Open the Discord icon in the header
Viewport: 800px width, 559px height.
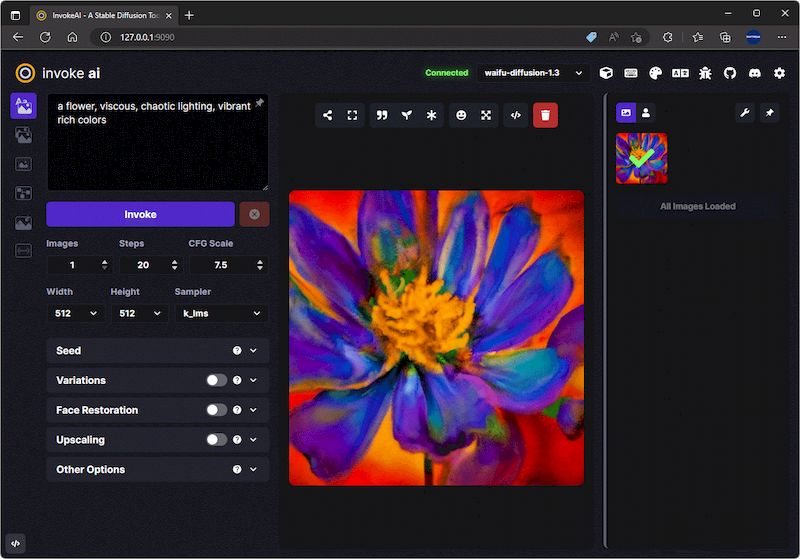click(754, 73)
